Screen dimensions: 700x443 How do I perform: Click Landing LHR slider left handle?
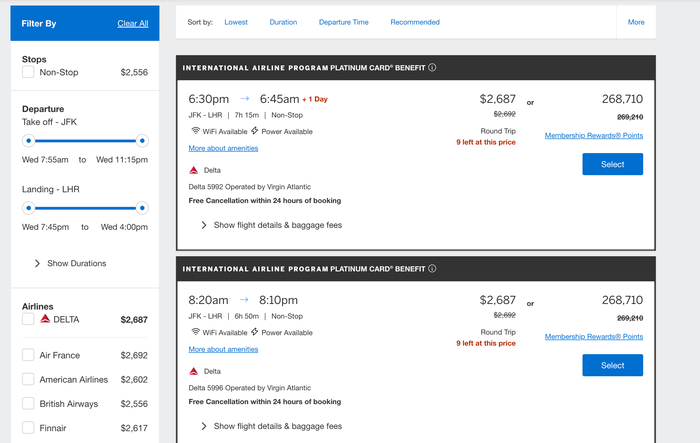(x=29, y=208)
